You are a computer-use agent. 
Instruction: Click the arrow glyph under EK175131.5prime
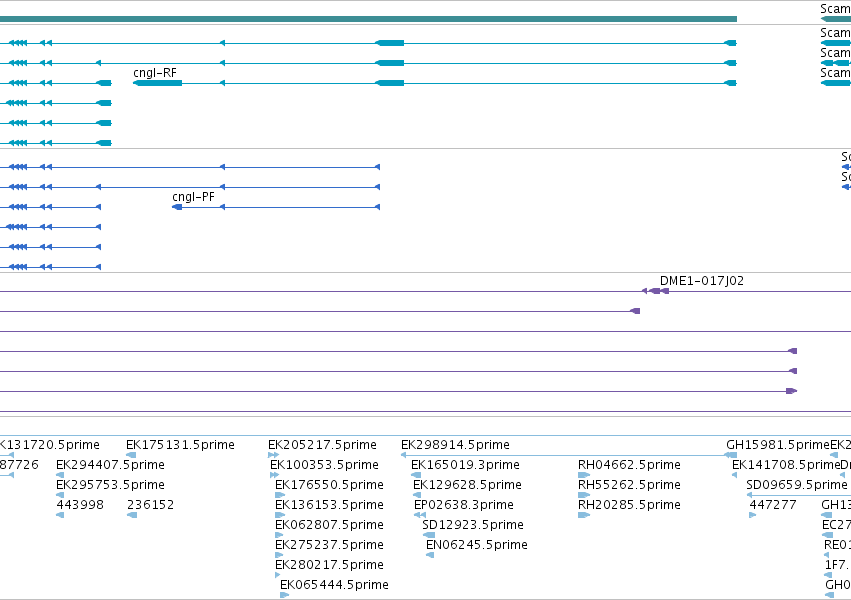tap(131, 455)
